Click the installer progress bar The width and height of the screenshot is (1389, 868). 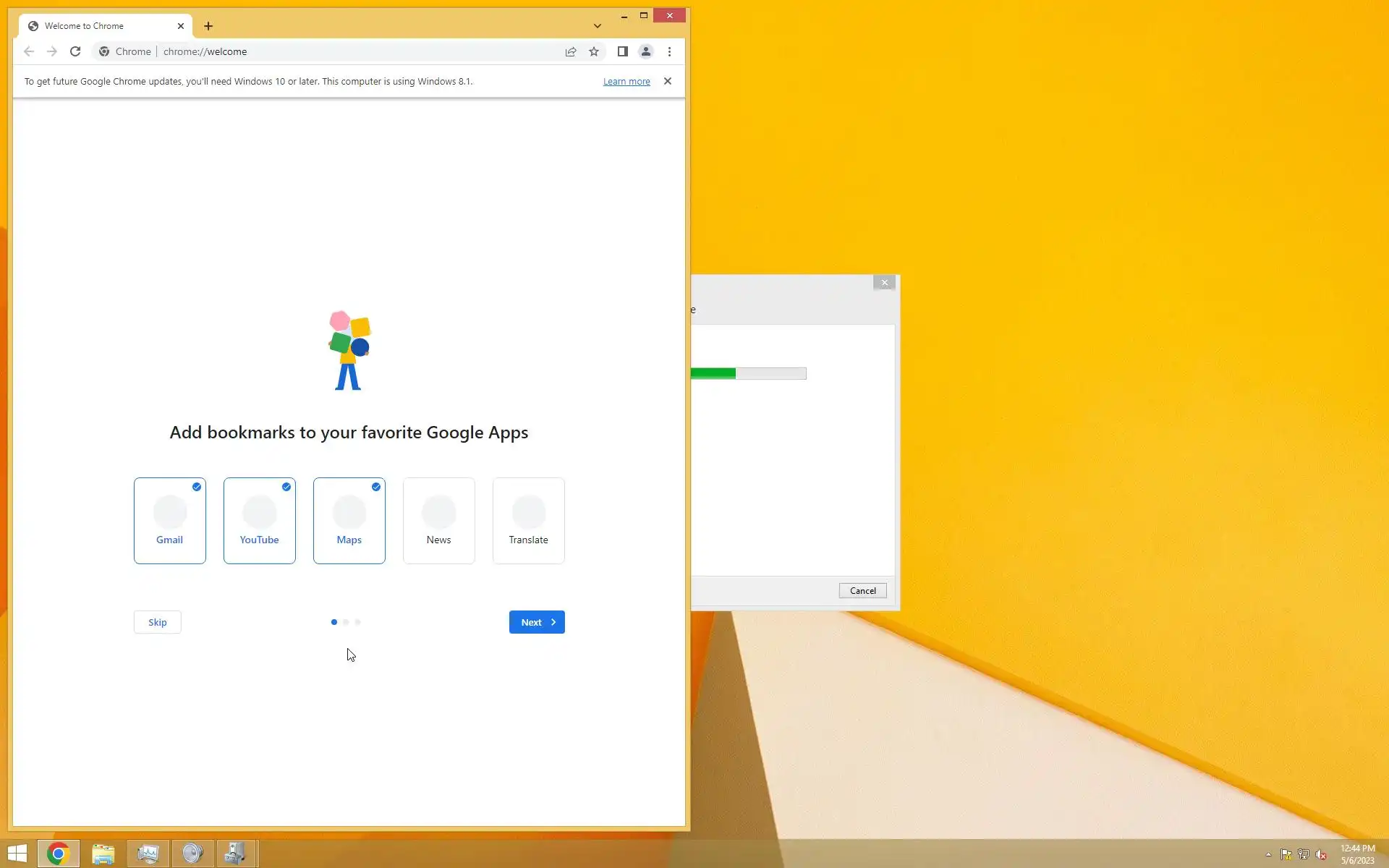click(x=748, y=373)
